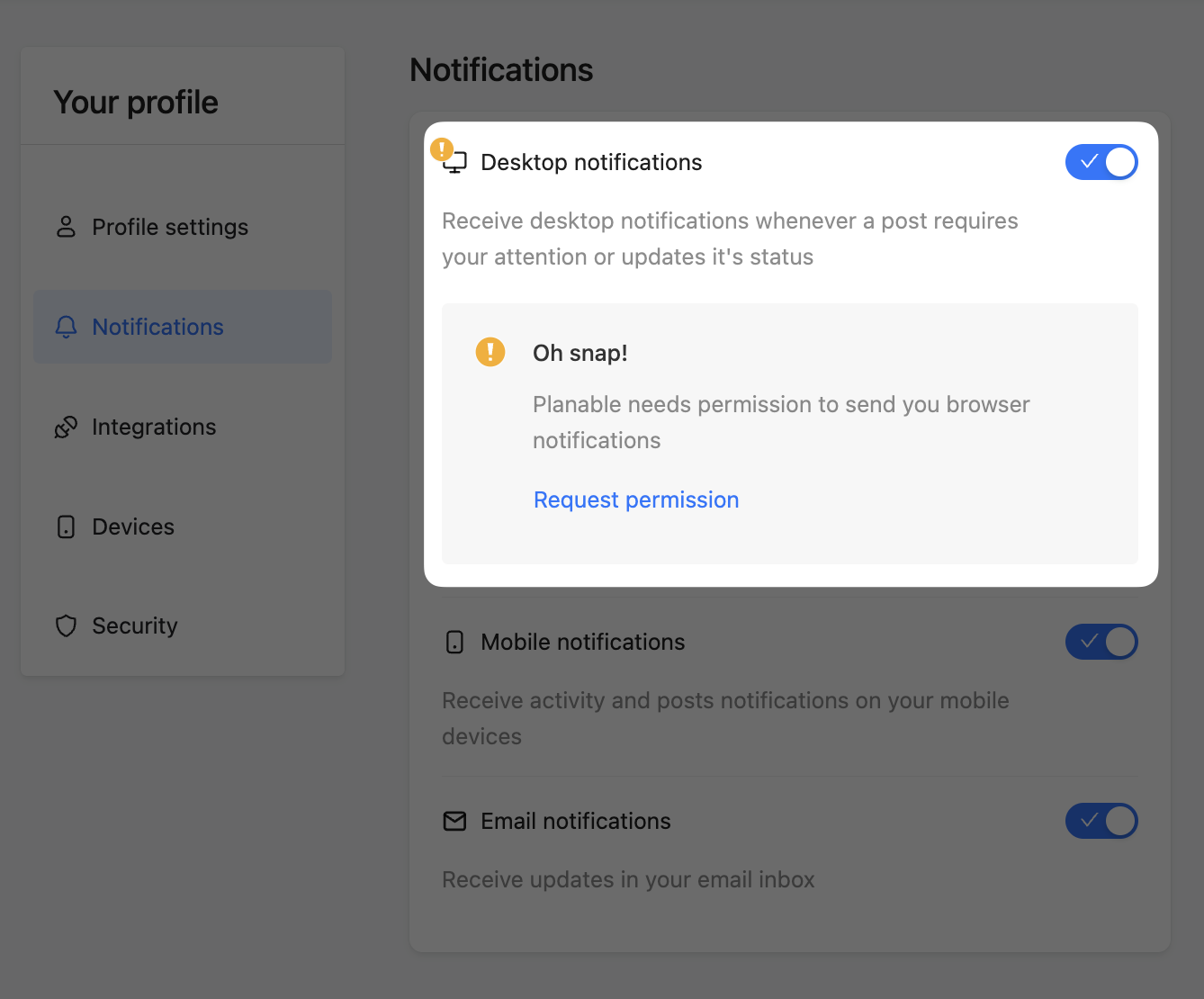This screenshot has height=999, width=1204.
Task: Navigate to the Security section
Action: [x=135, y=625]
